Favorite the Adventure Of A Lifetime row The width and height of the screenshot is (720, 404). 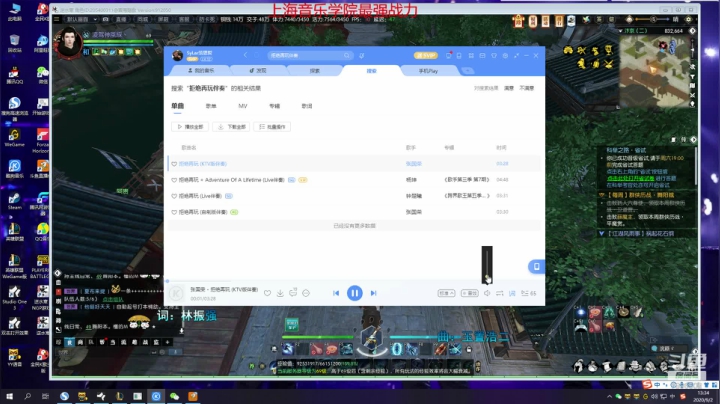tap(174, 180)
